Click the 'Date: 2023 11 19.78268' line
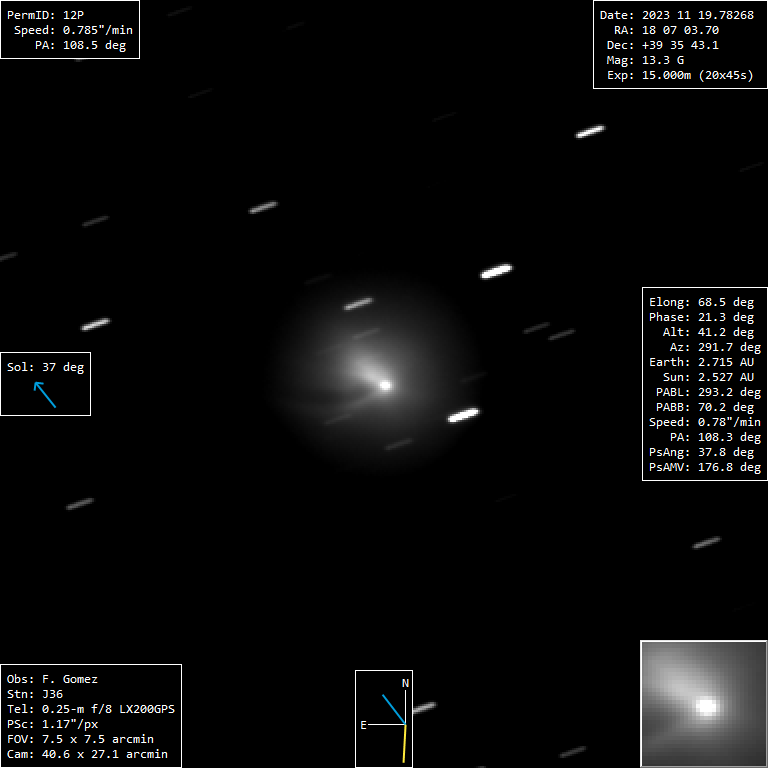 (676, 15)
